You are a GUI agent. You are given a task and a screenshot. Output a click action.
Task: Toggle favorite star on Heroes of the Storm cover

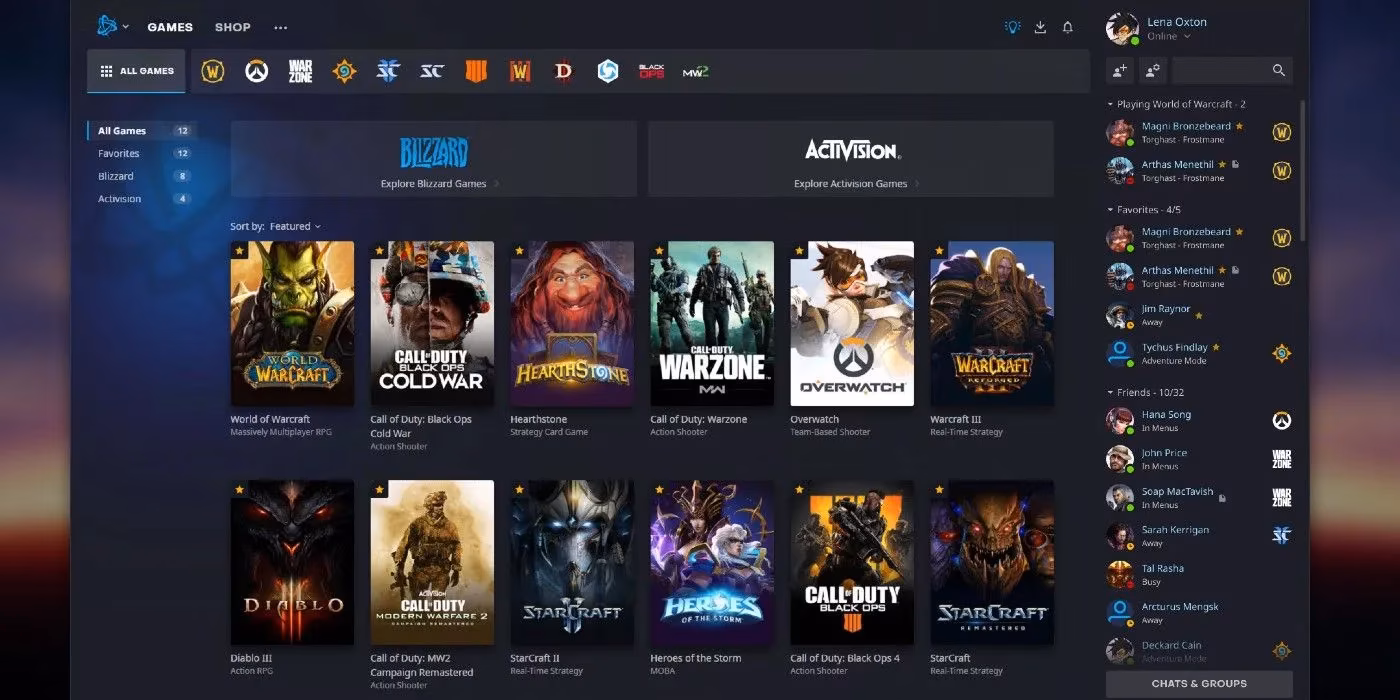(659, 490)
